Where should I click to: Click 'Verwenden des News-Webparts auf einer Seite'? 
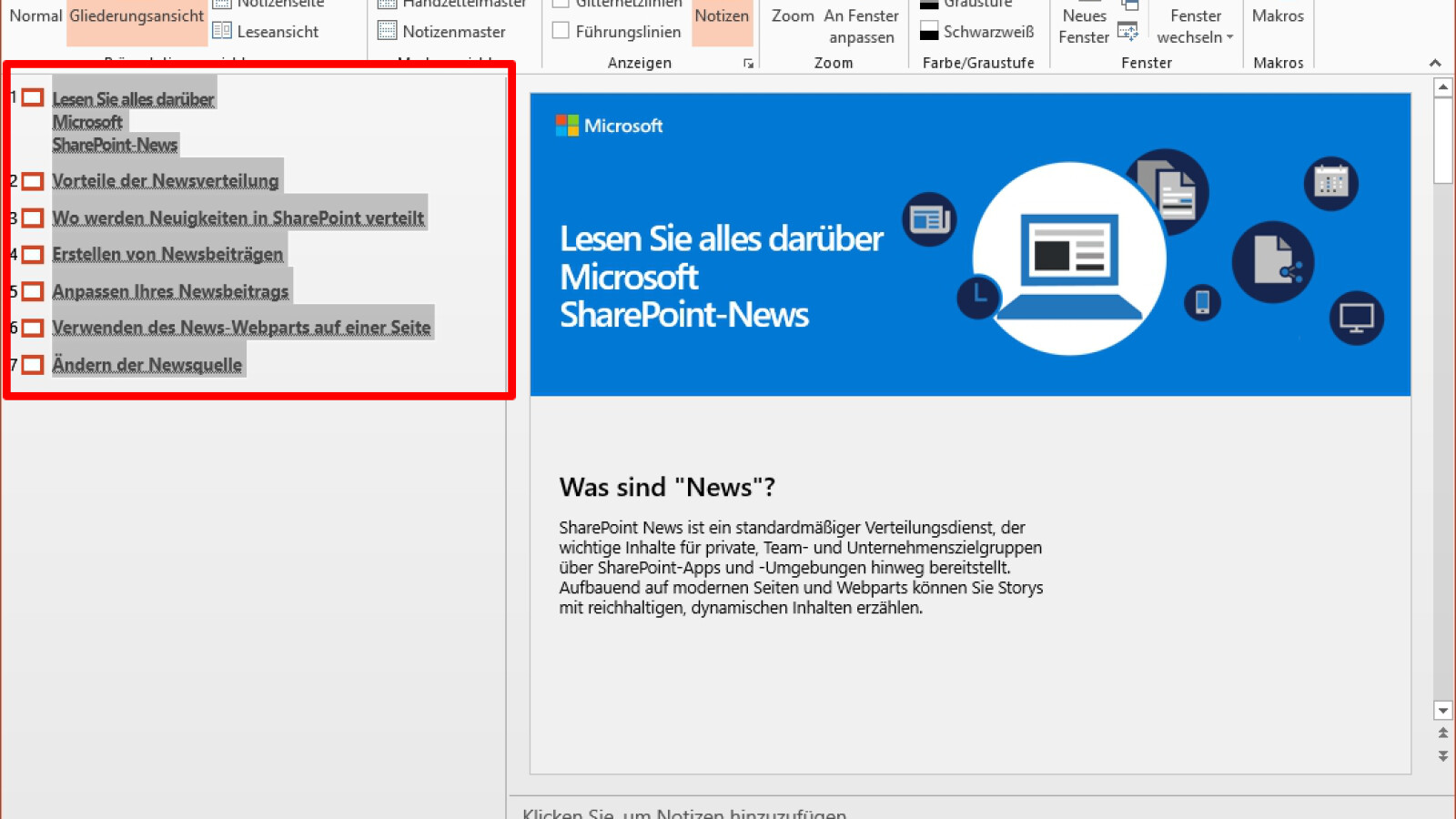241,328
